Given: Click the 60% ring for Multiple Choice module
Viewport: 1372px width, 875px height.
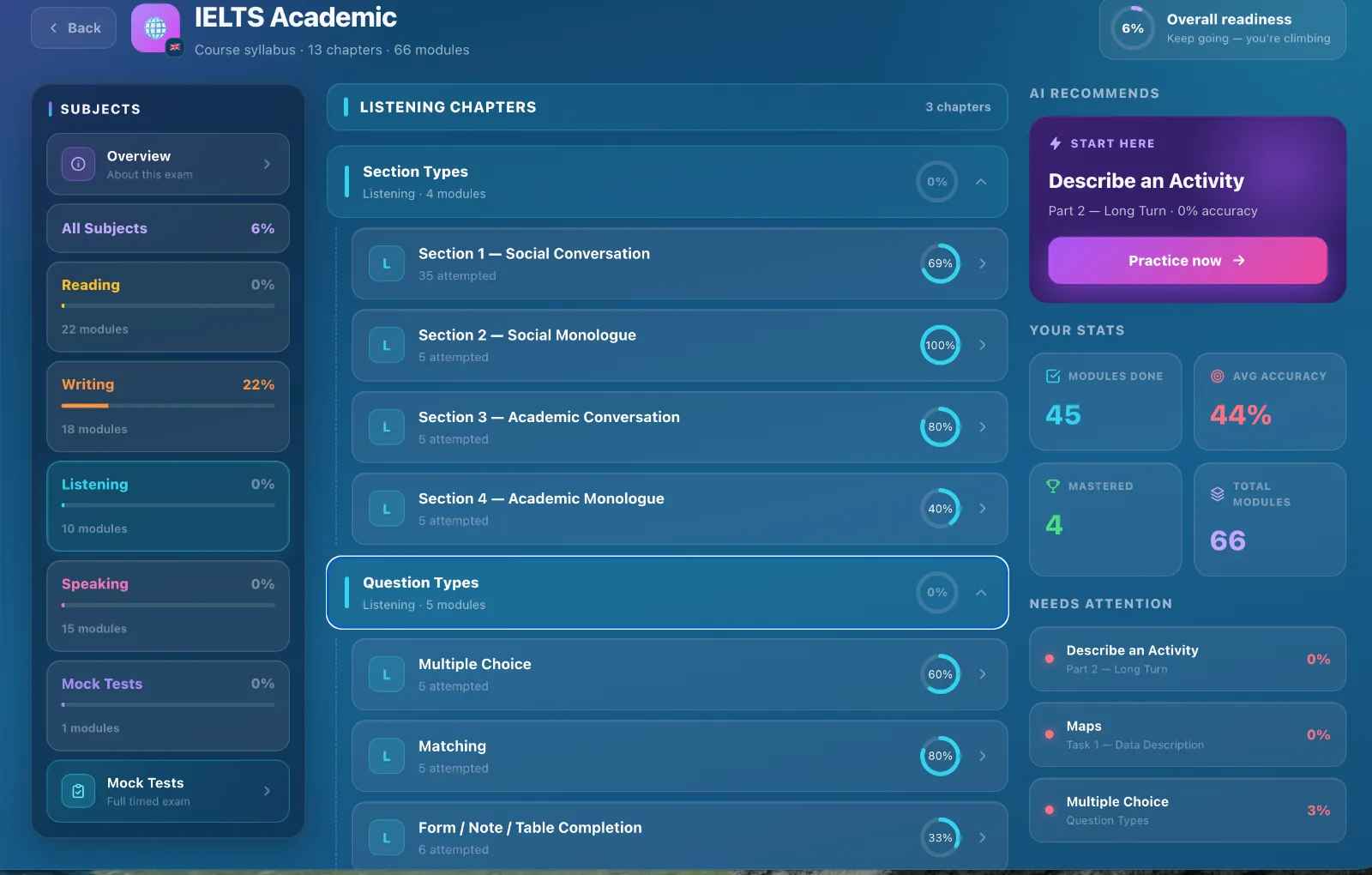Looking at the screenshot, I should (x=941, y=674).
